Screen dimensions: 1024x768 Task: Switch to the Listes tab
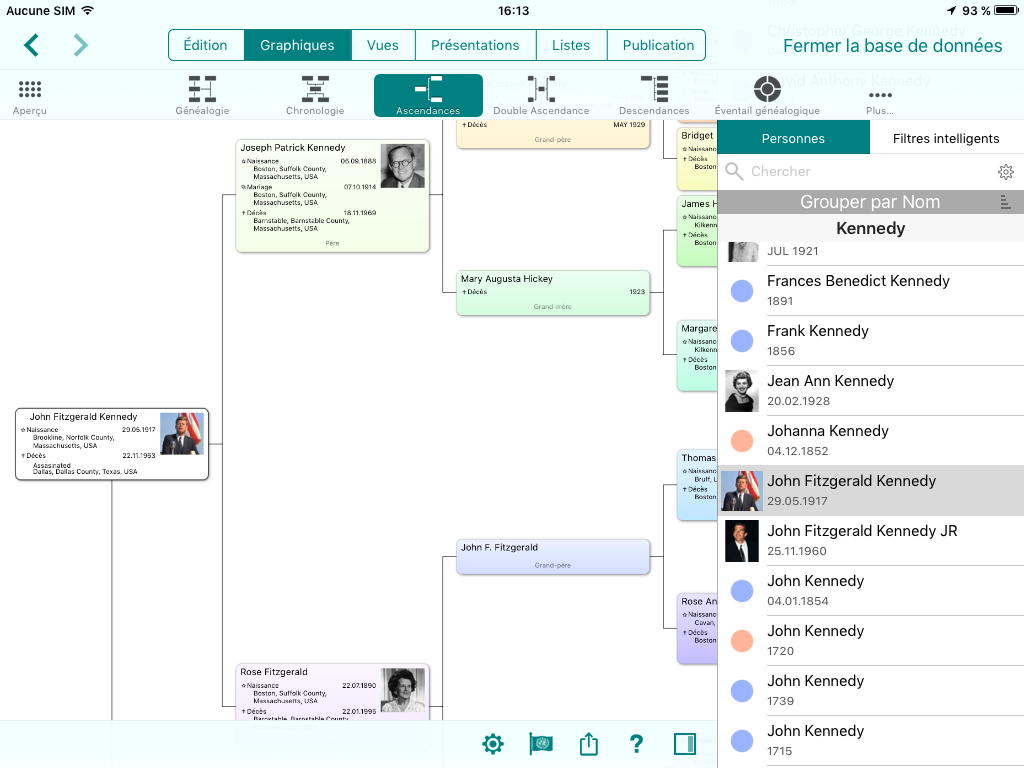[x=571, y=45]
